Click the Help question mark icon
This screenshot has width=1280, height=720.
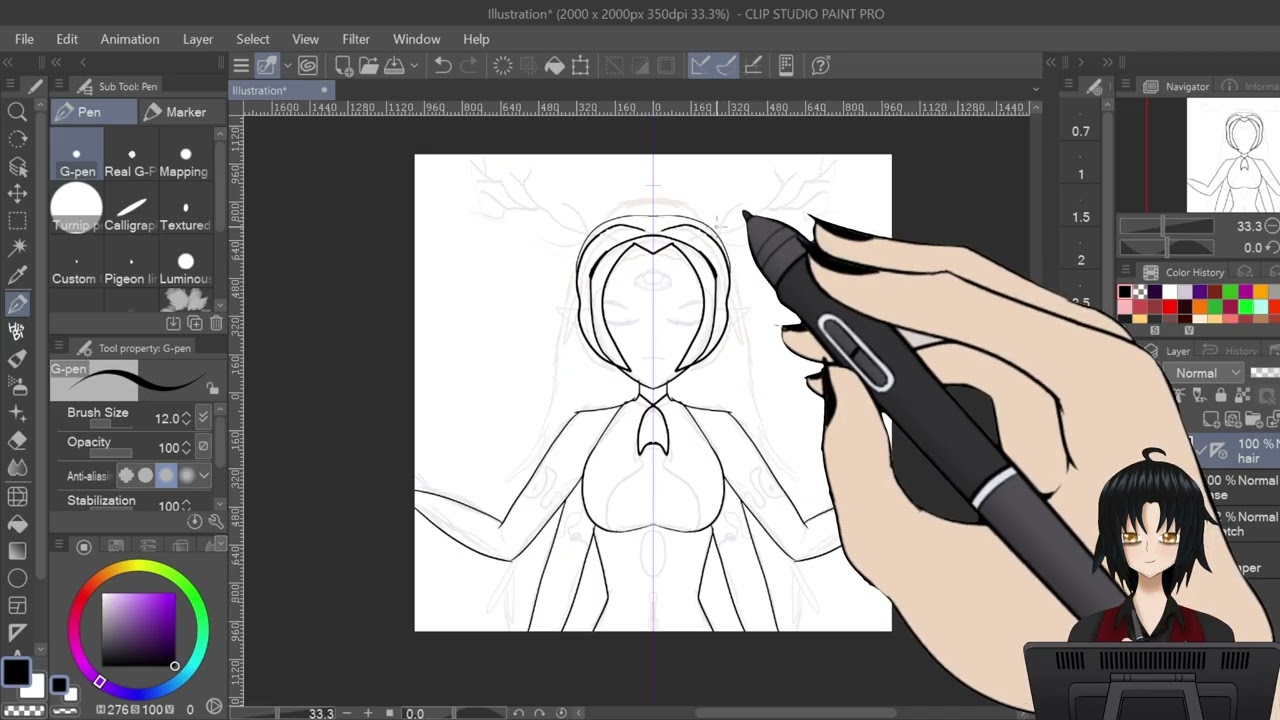(821, 66)
